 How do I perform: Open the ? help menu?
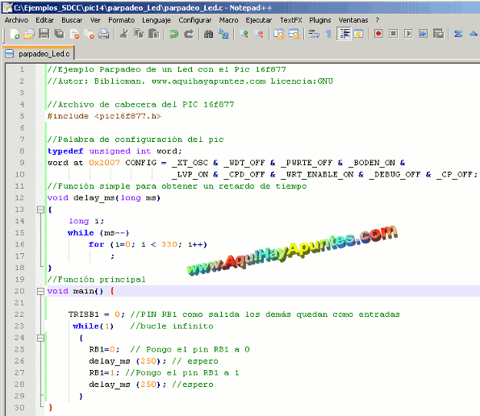point(377,20)
